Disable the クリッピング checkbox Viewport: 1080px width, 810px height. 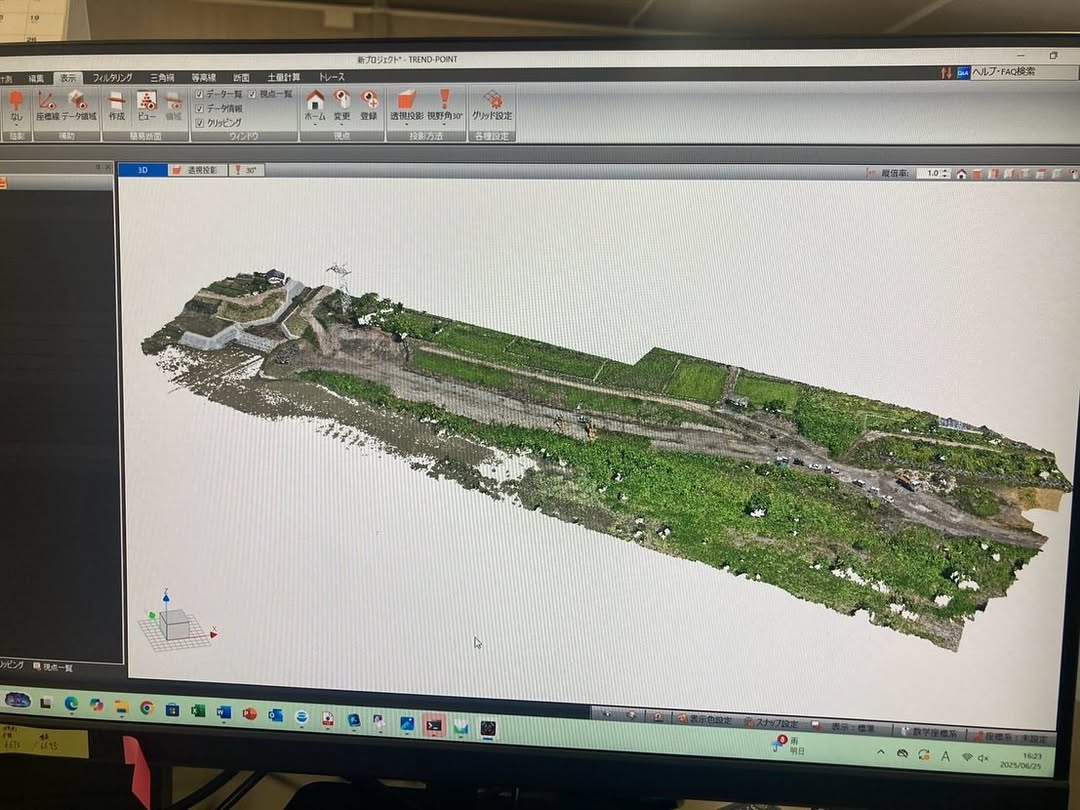click(200, 123)
